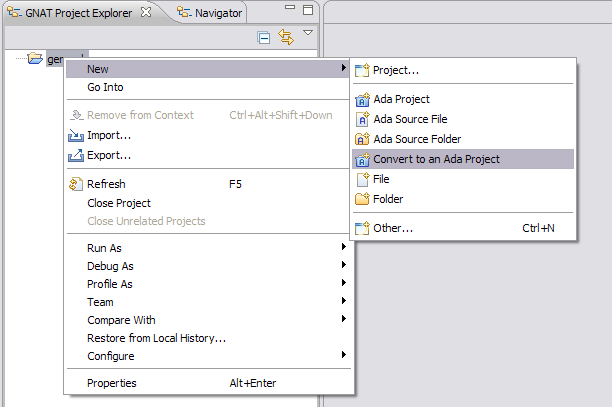Click the GNAT Project Explorer tab icon
The width and height of the screenshot is (612, 407).
[x=14, y=12]
